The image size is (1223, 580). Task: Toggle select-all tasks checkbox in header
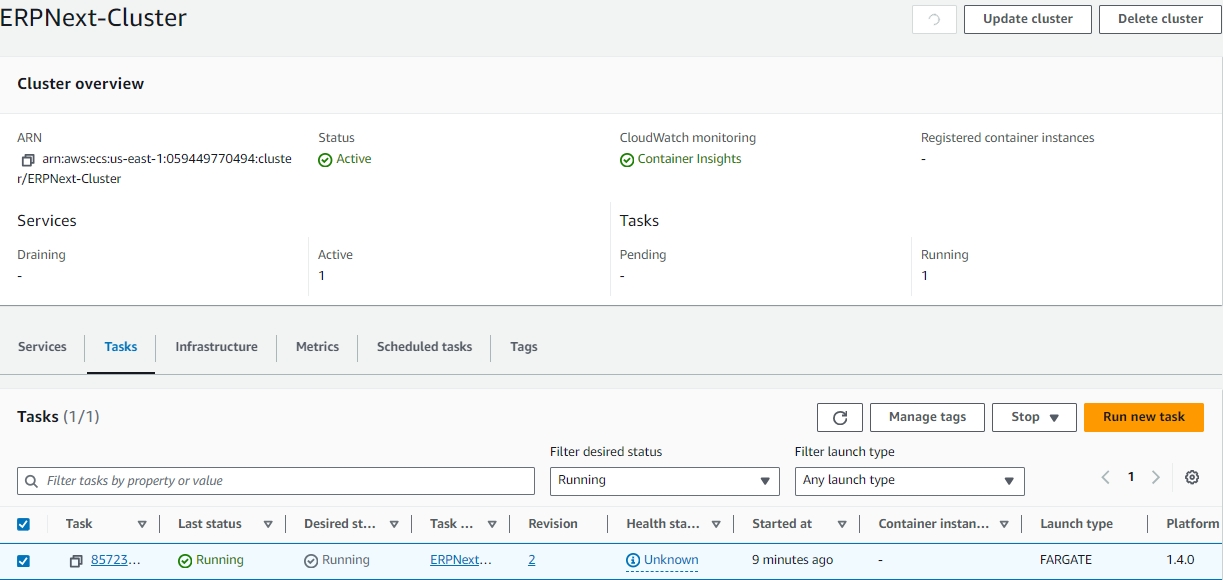[x=24, y=524]
